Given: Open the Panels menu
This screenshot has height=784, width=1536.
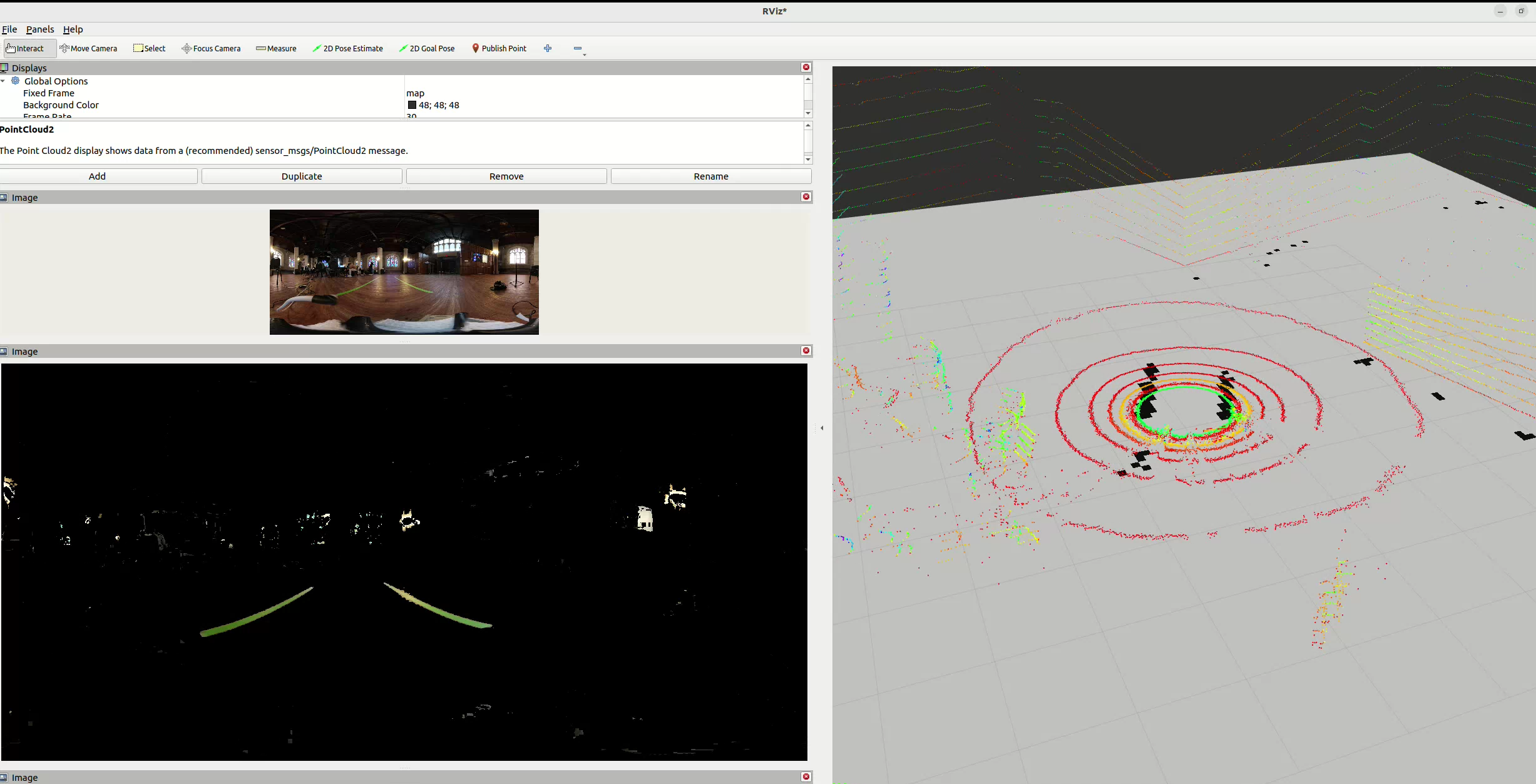Looking at the screenshot, I should tap(40, 29).
